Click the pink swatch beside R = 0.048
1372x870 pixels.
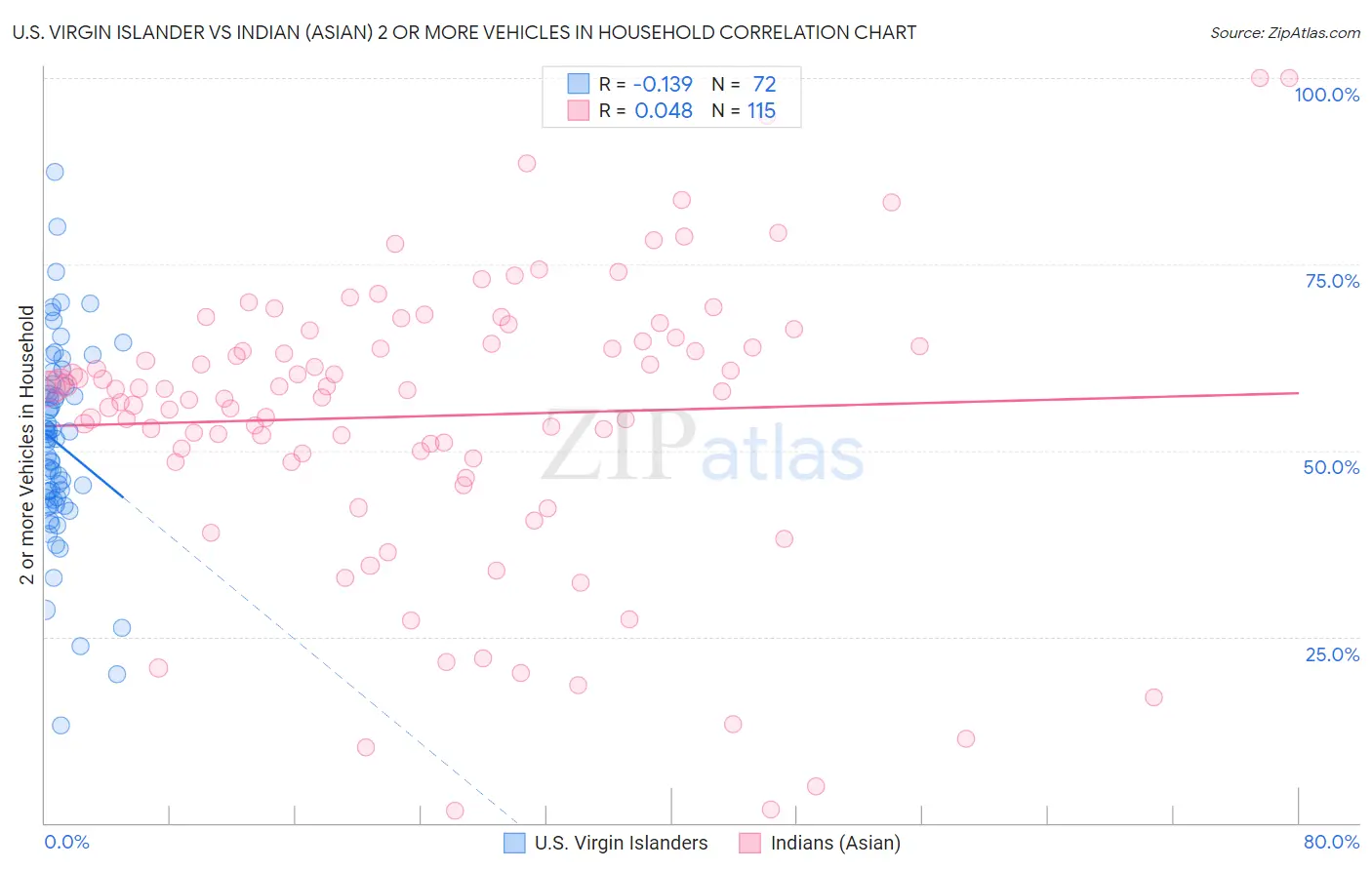point(579,110)
